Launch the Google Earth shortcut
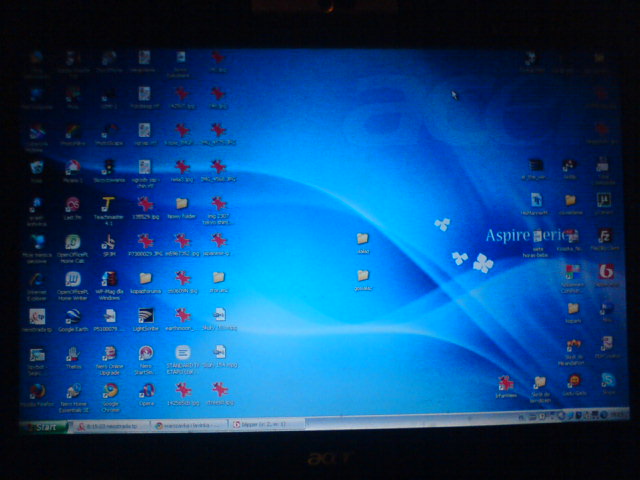The height and width of the screenshot is (480, 640). coord(73,316)
